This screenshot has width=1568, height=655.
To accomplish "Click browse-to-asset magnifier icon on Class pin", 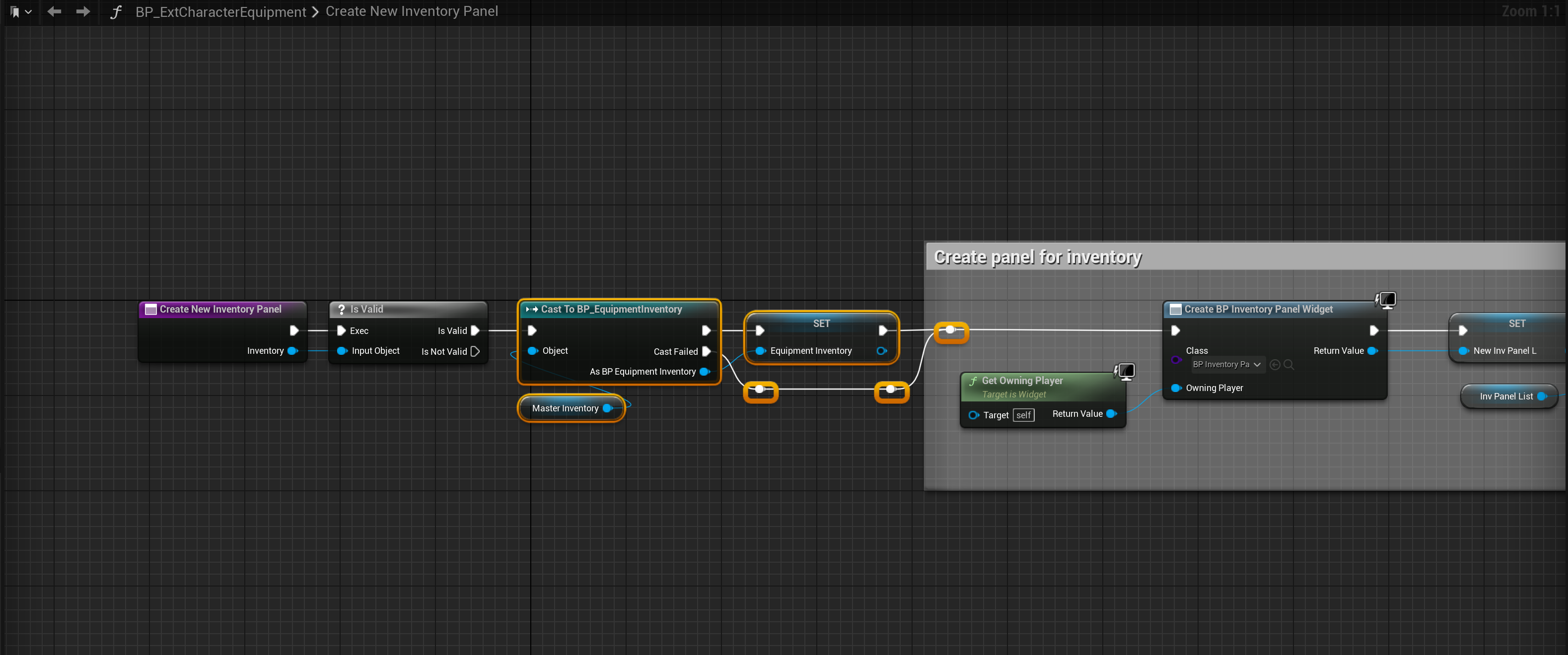I will click(1288, 364).
